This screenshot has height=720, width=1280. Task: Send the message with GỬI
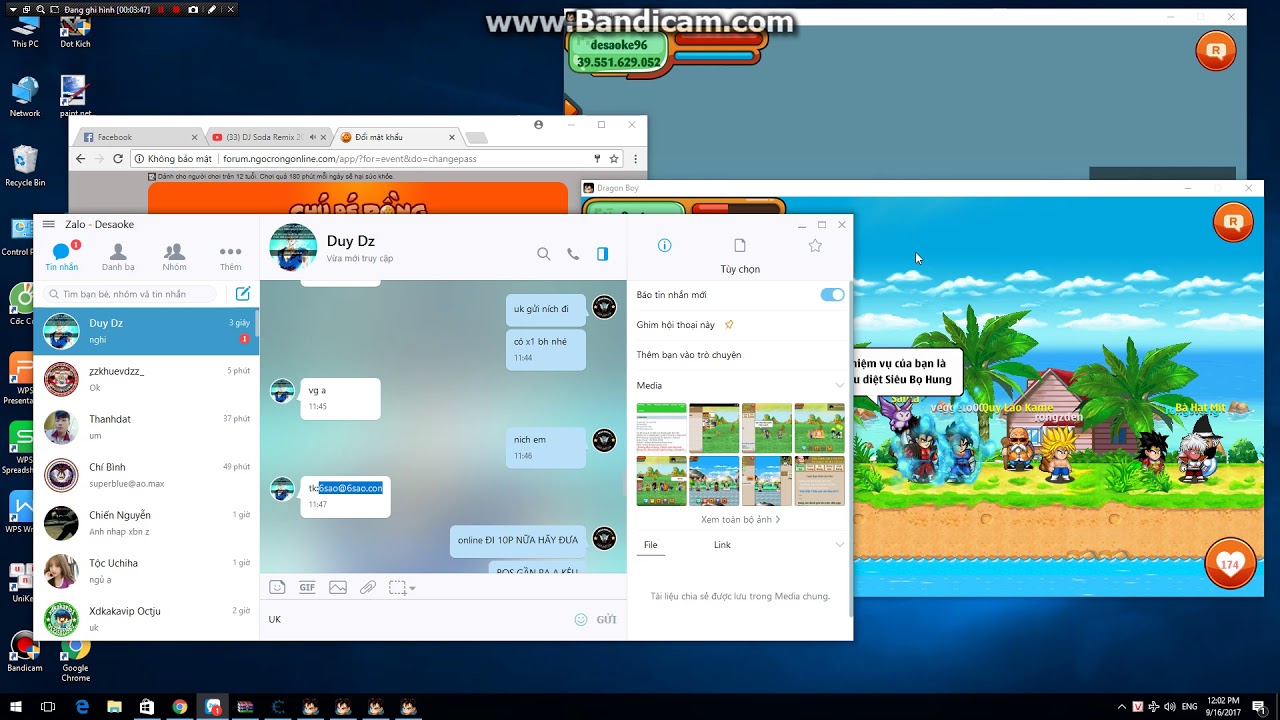pyautogui.click(x=606, y=620)
